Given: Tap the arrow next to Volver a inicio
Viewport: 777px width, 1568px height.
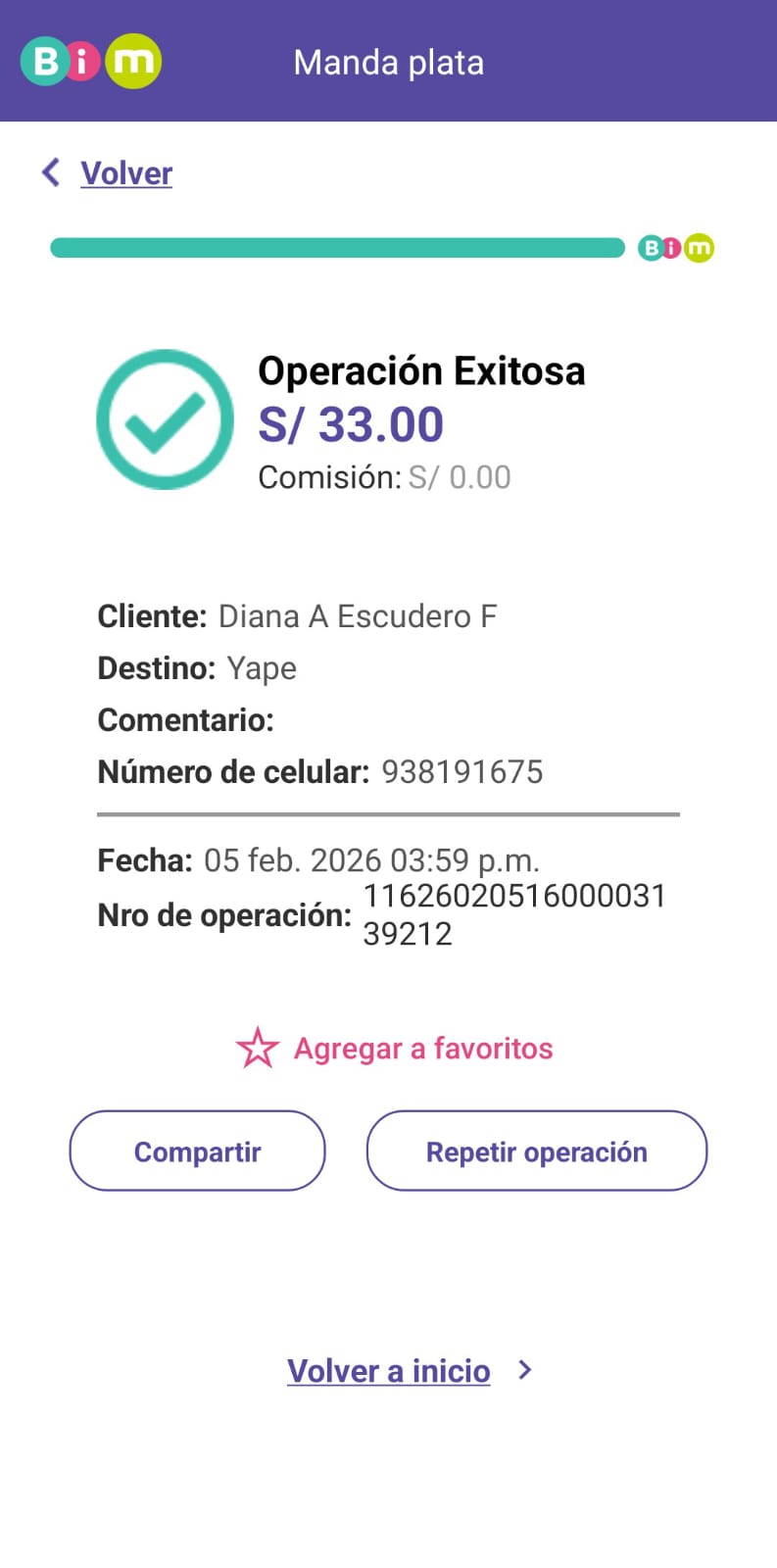Looking at the screenshot, I should [525, 1370].
